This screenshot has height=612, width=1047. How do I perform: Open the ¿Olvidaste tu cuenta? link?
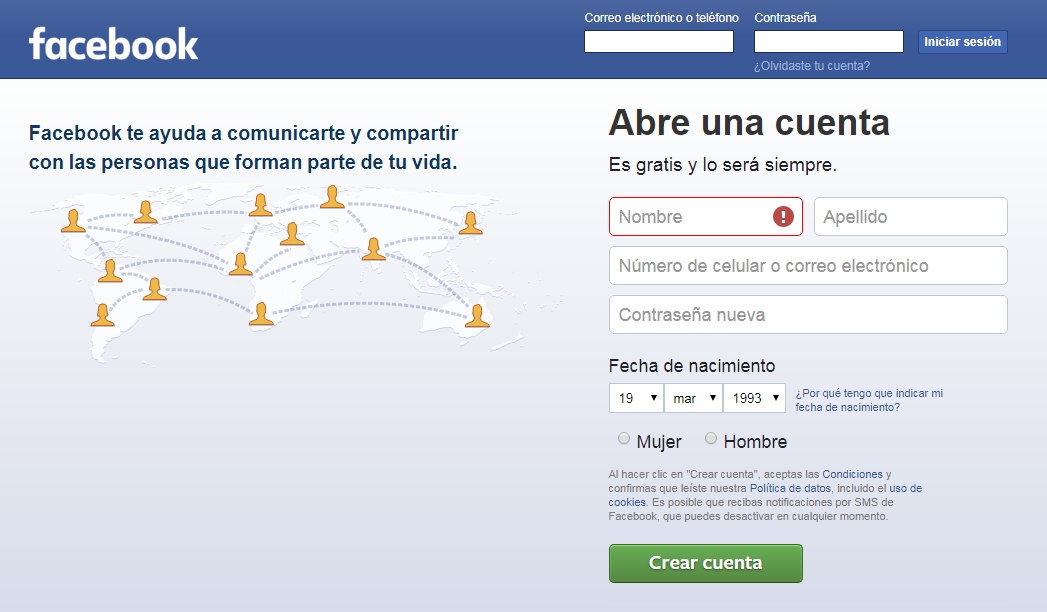click(811, 65)
